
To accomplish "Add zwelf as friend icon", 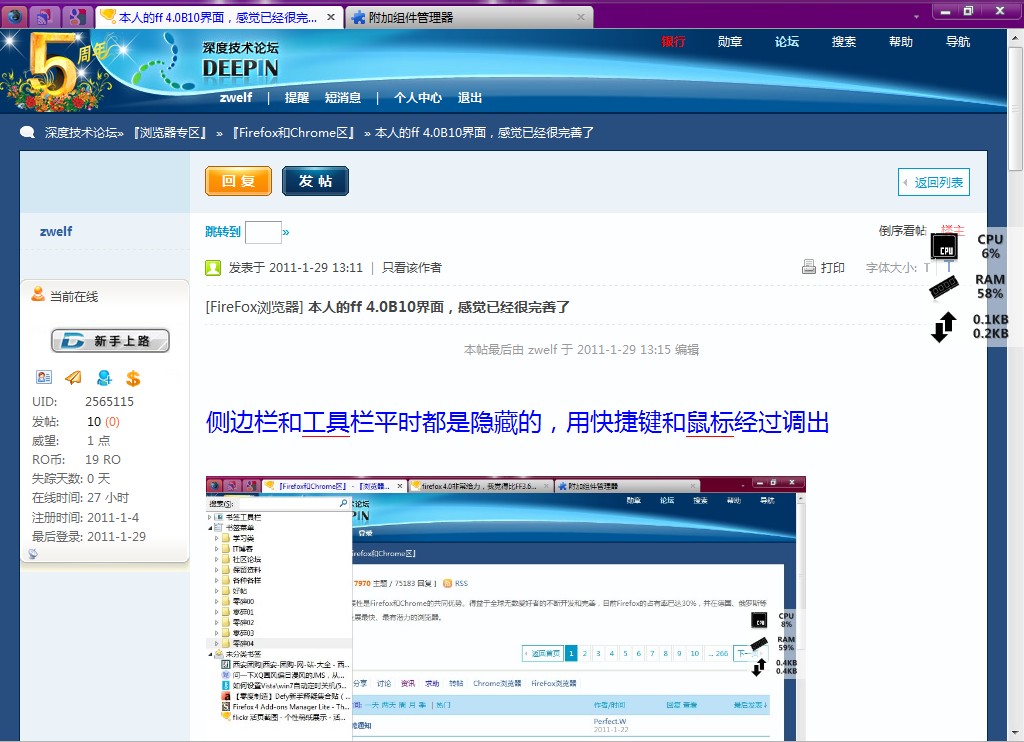I will point(103,377).
